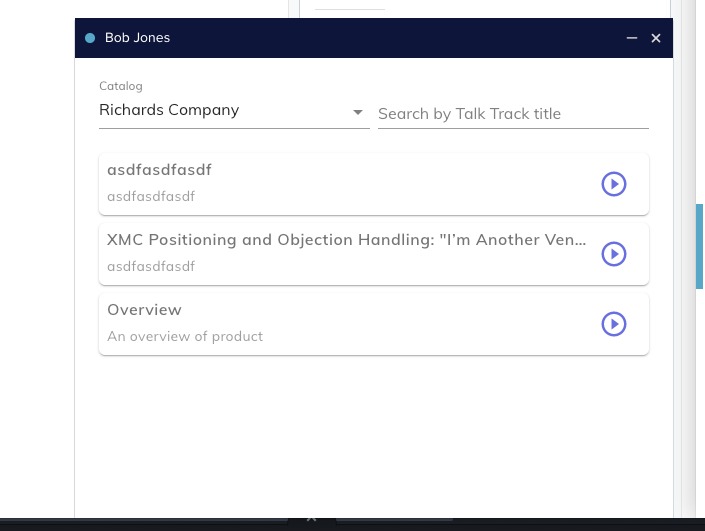Click the blue scrollbar on right edge

[699, 246]
